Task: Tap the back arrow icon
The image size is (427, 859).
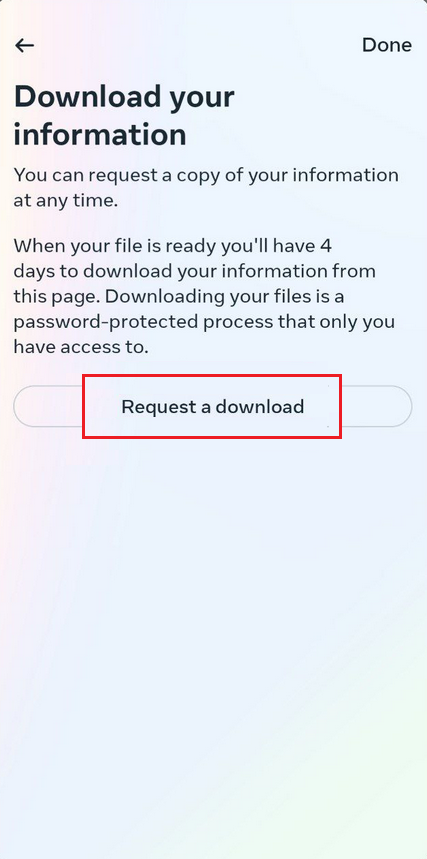Action: point(25,45)
